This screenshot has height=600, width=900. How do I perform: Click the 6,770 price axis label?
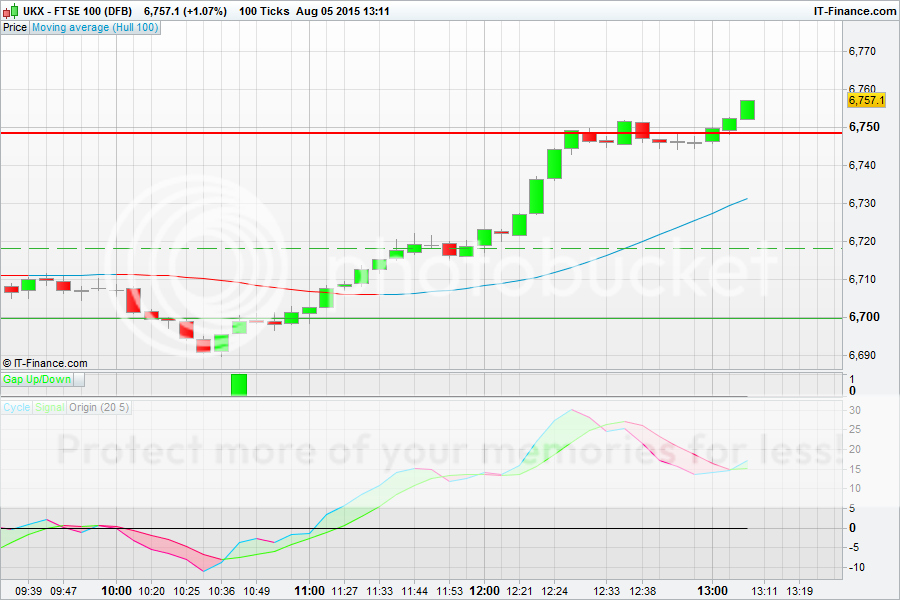[x=862, y=51]
